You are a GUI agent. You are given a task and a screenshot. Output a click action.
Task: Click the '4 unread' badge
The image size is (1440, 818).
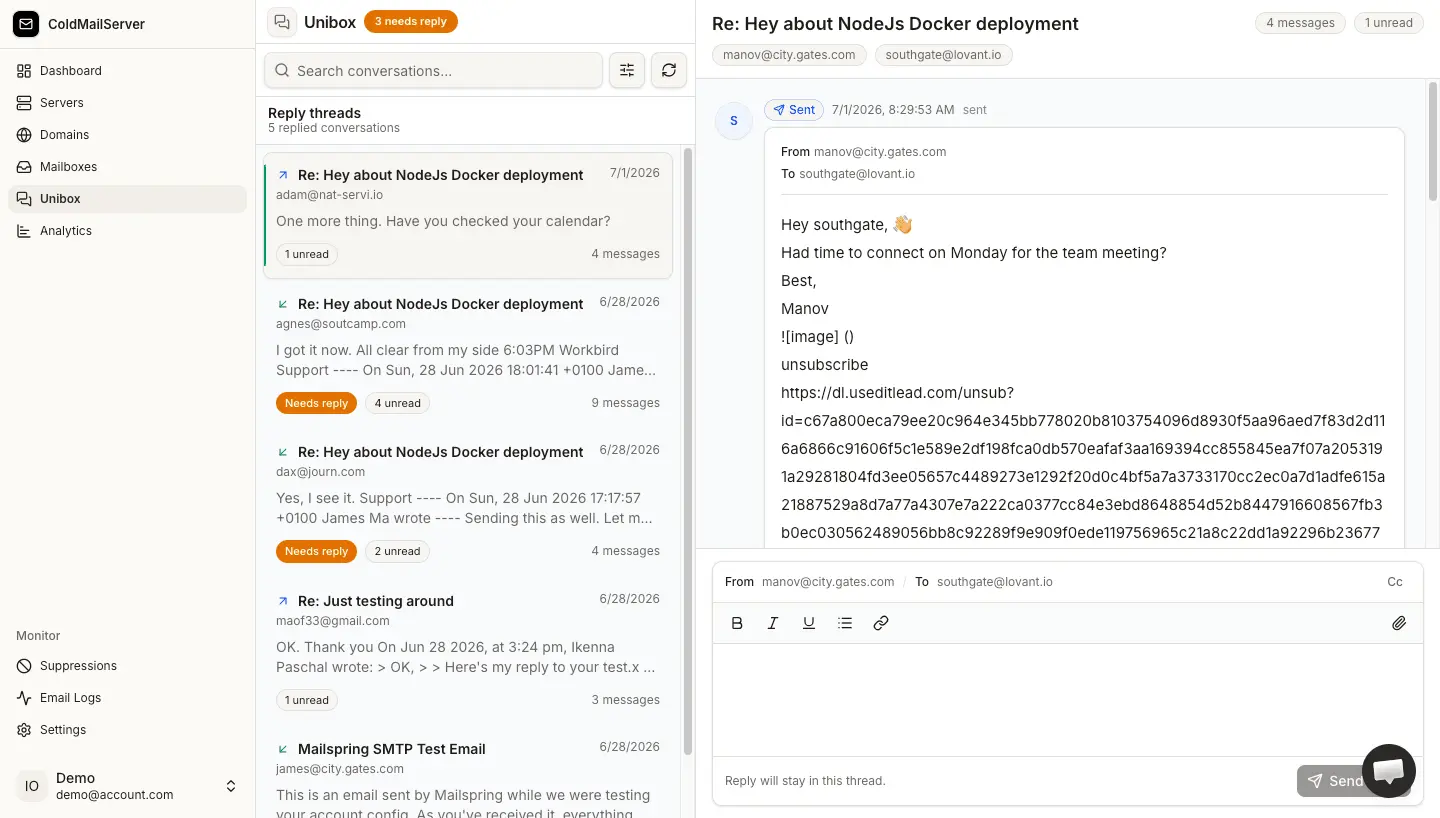pyautogui.click(x=397, y=403)
